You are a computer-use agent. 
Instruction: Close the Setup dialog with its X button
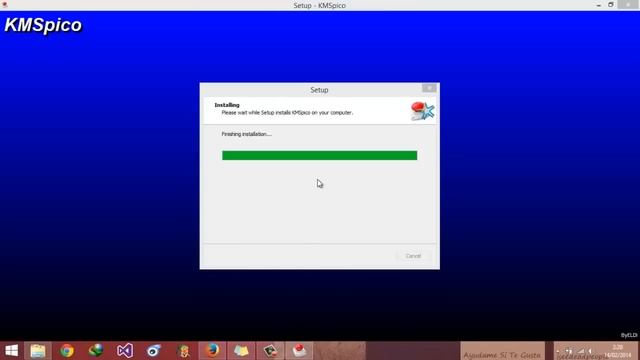pyautogui.click(x=429, y=88)
